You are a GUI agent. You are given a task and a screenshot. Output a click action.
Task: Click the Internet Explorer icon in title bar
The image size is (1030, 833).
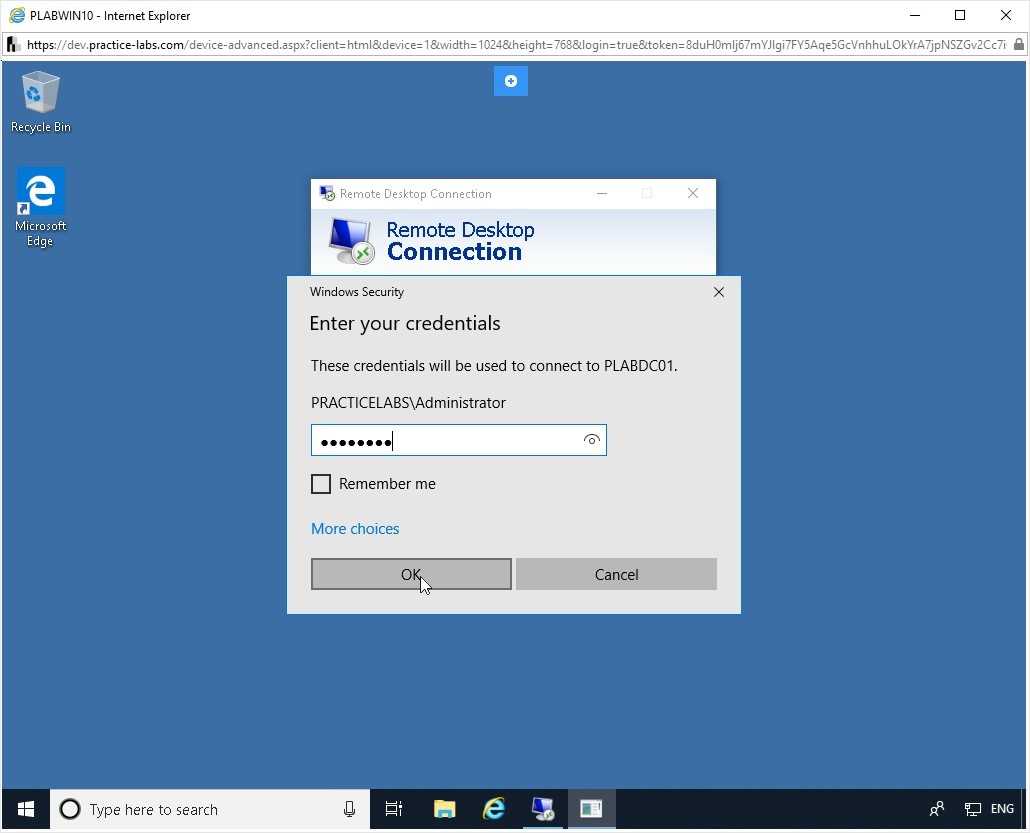coord(17,15)
